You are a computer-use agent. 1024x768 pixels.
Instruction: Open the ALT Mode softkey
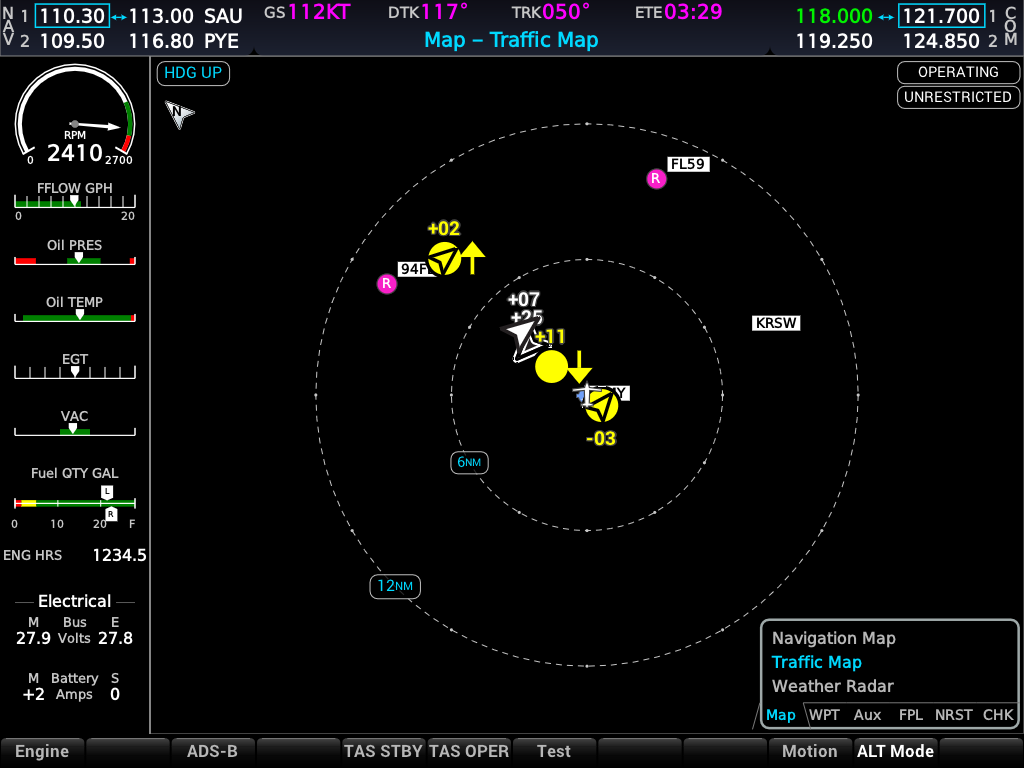click(x=895, y=752)
